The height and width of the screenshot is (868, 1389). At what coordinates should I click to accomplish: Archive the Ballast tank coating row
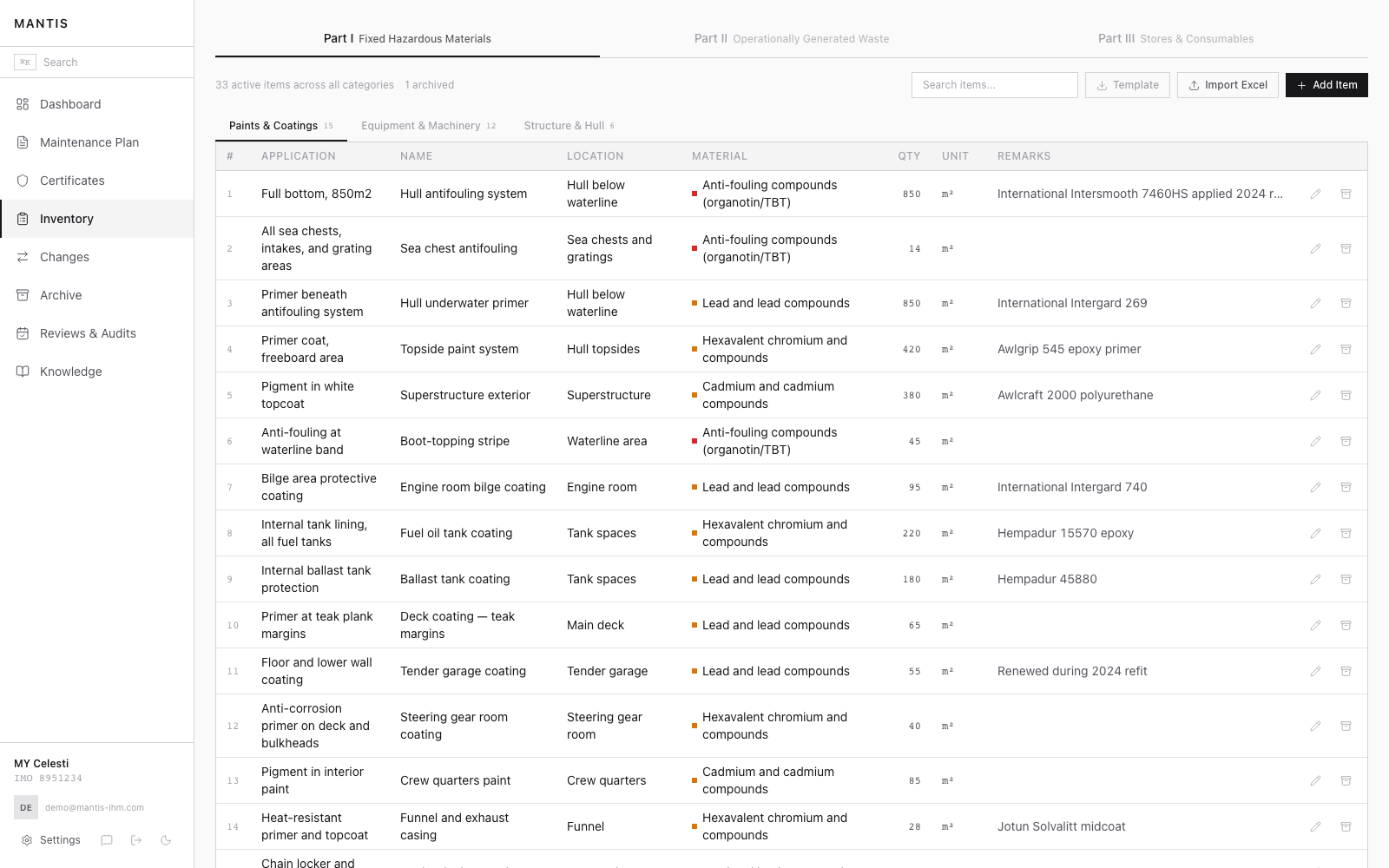[x=1346, y=579]
